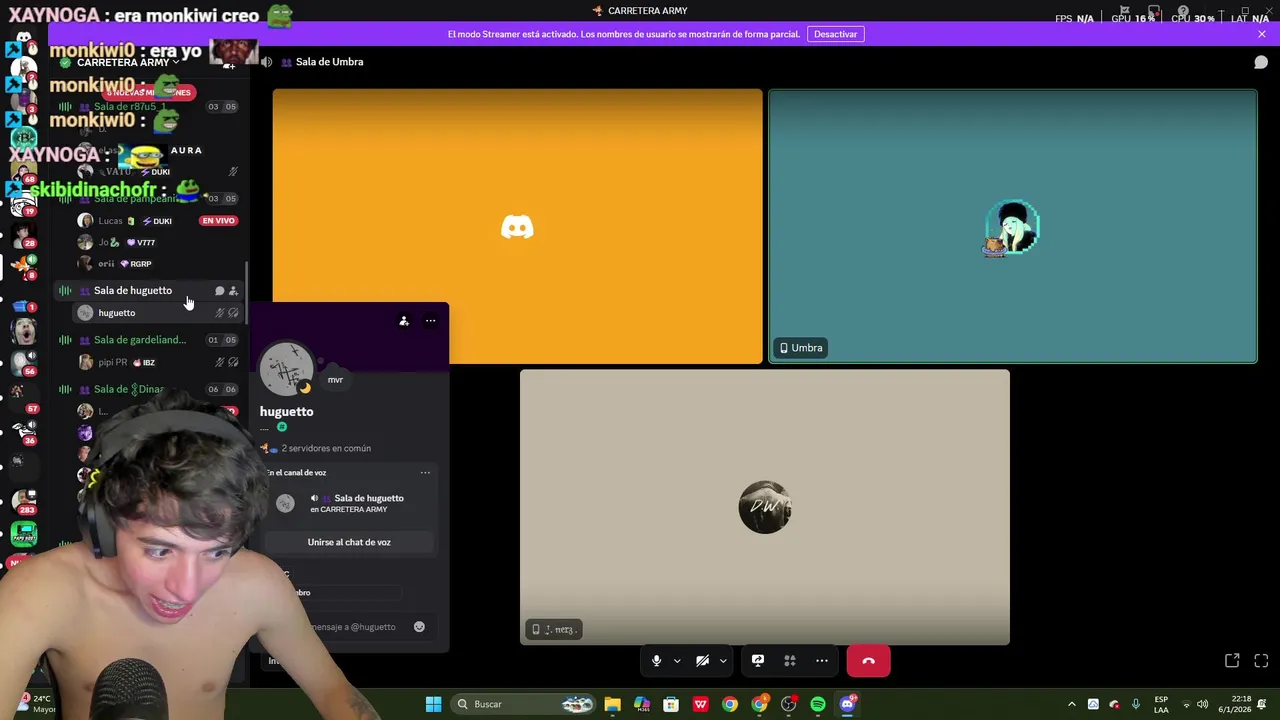Pop out the call window
Image resolution: width=1280 pixels, height=720 pixels.
1232,661
